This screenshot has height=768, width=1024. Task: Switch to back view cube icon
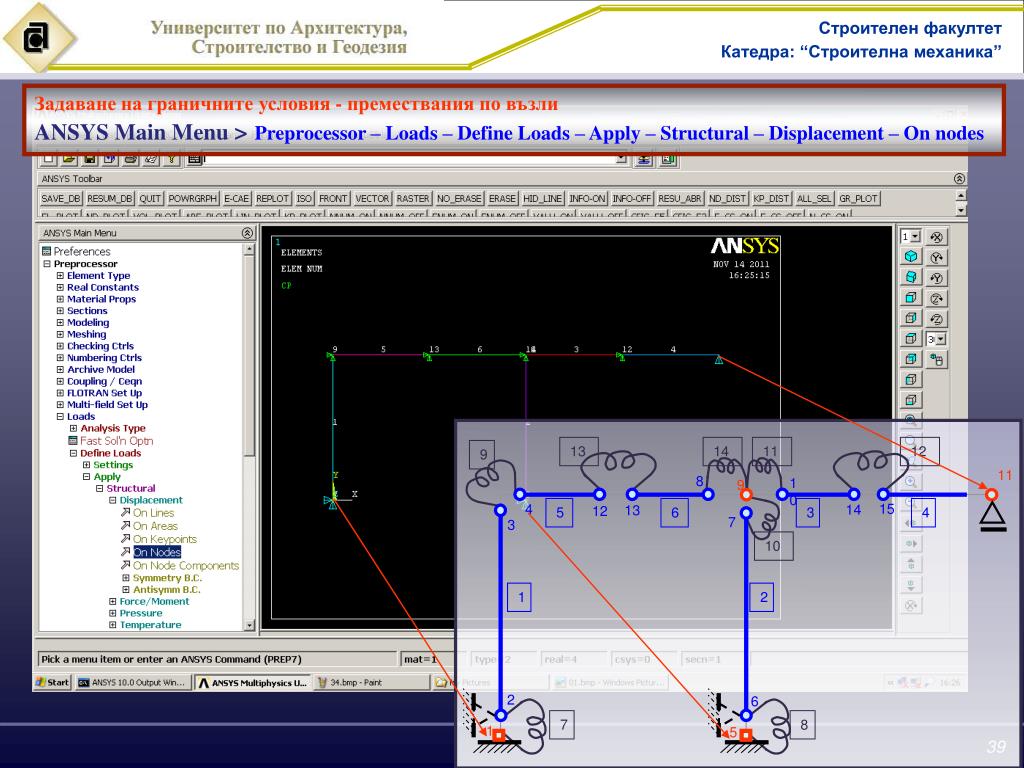pos(912,359)
